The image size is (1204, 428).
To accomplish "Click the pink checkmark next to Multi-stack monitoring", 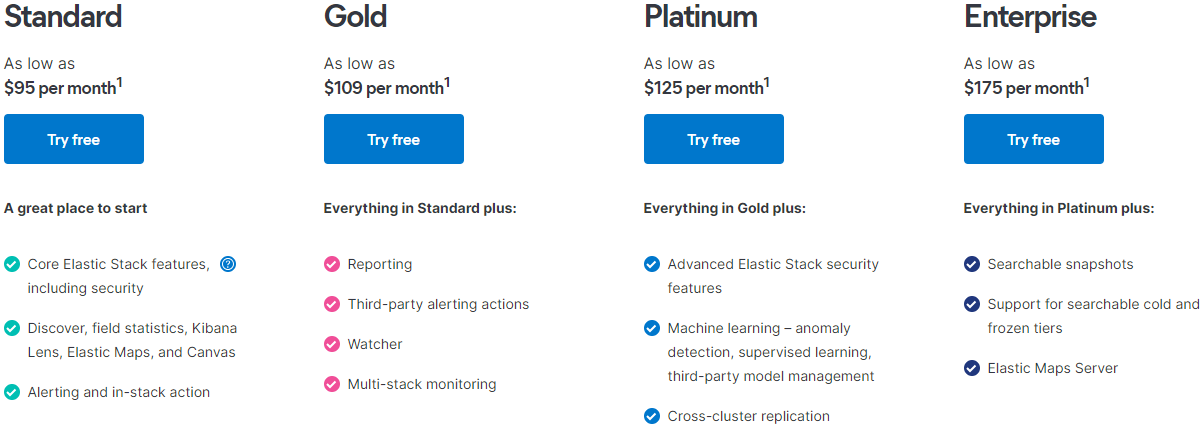I will tap(332, 384).
